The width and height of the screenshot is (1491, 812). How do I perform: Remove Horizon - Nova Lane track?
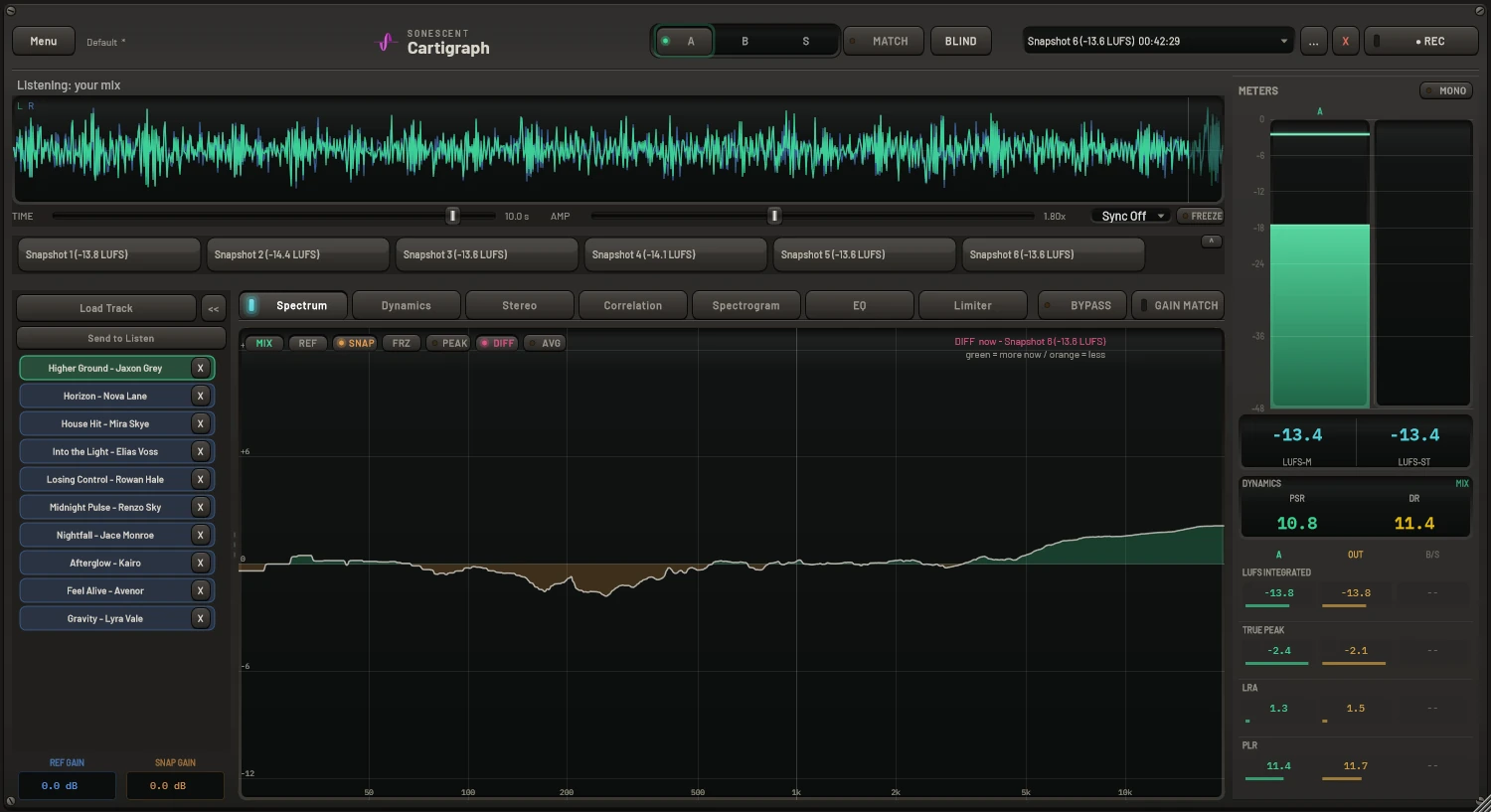pyautogui.click(x=201, y=396)
